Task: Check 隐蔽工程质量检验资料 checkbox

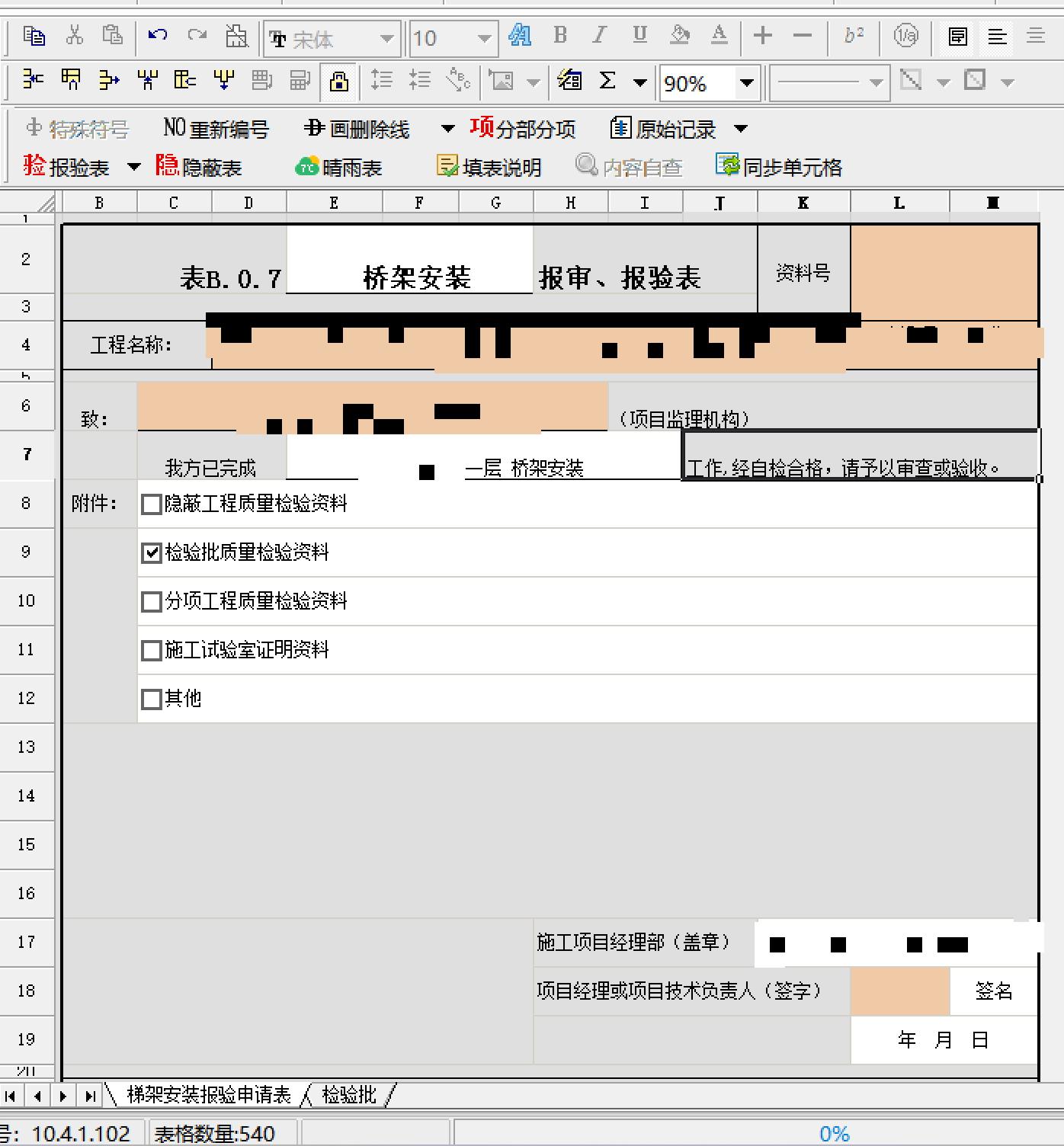Action: (152, 504)
